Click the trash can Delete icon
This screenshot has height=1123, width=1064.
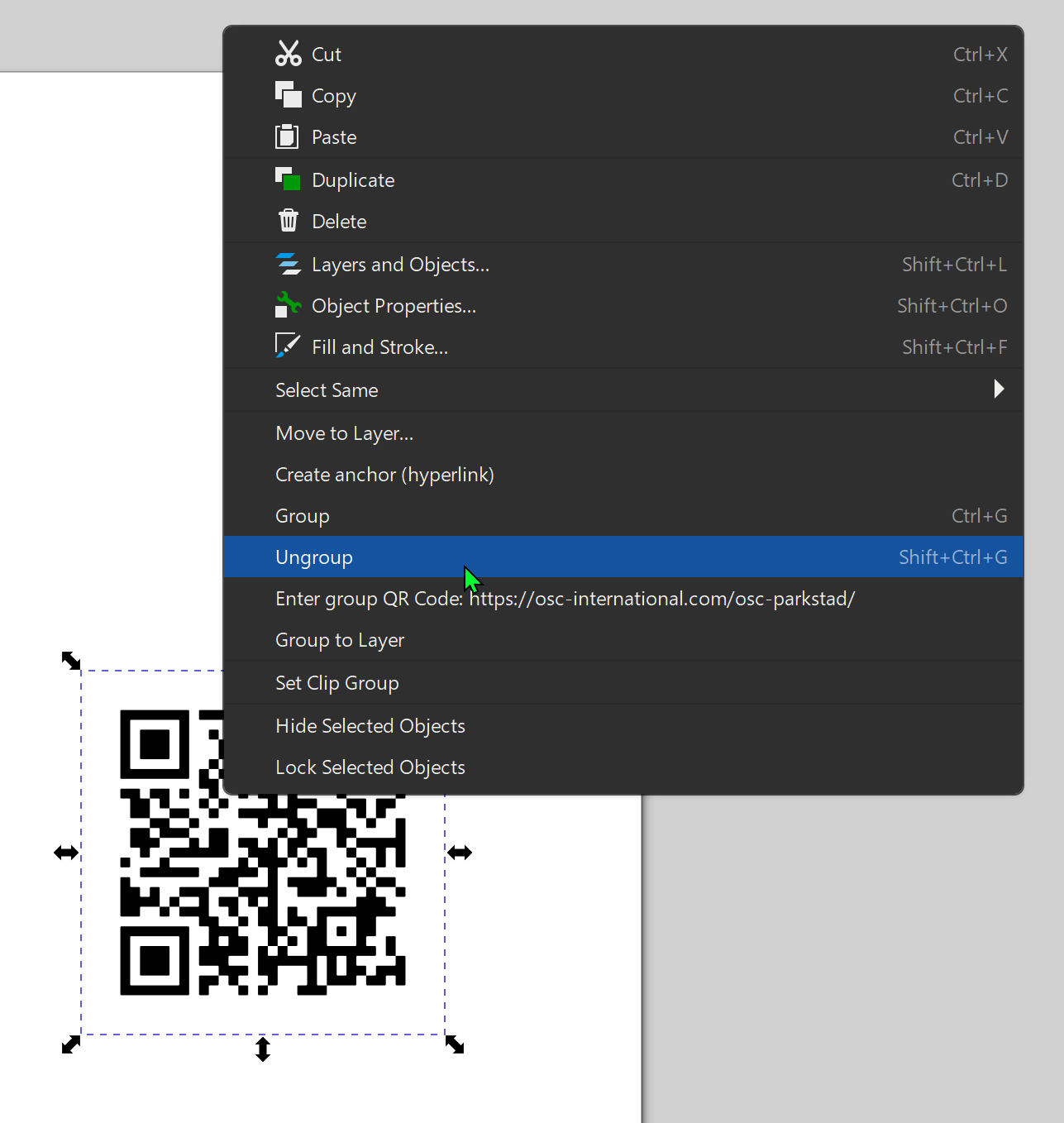click(x=288, y=220)
